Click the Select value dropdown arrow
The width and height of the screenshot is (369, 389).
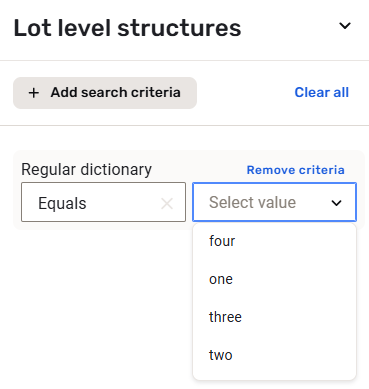click(336, 203)
